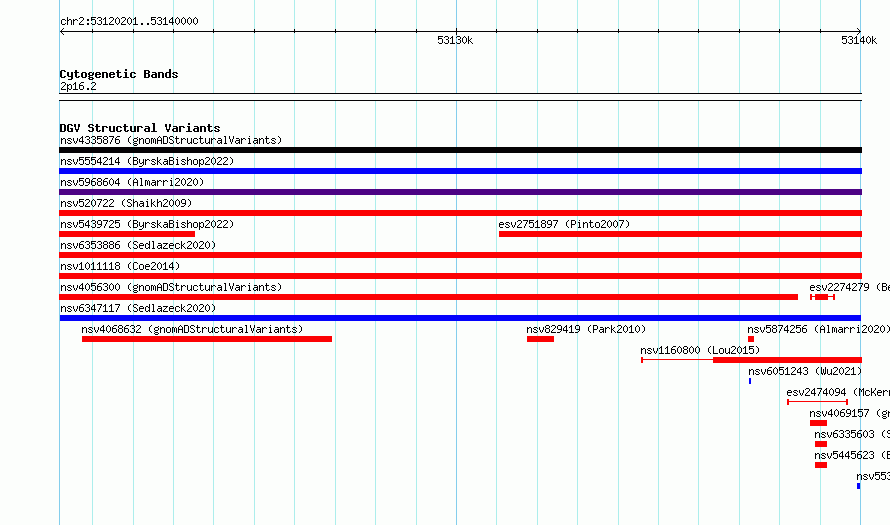Select the red nsv520722 variant bar

460,213
